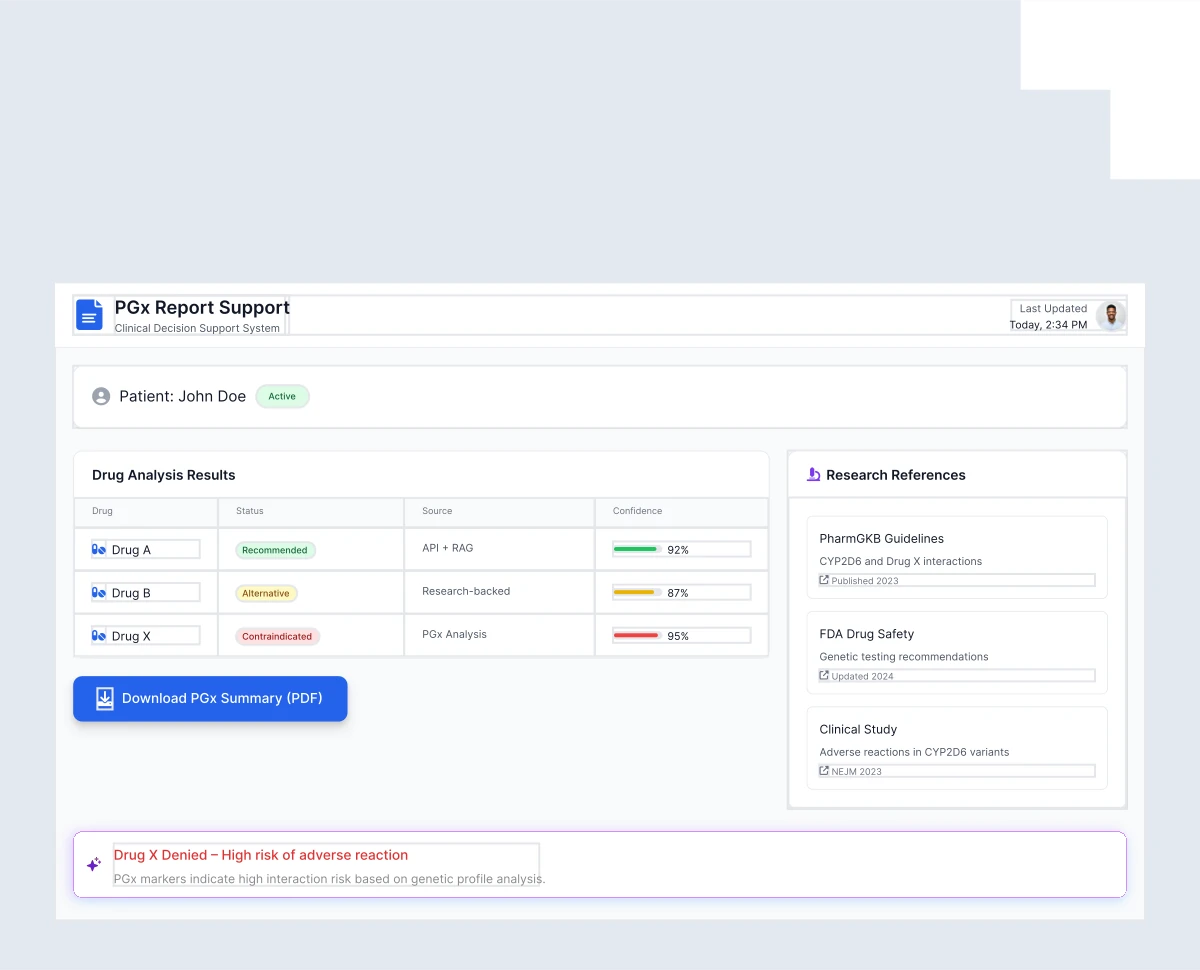The width and height of the screenshot is (1200, 970).
Task: Open external link icon for Updated 2024
Action: click(x=824, y=676)
